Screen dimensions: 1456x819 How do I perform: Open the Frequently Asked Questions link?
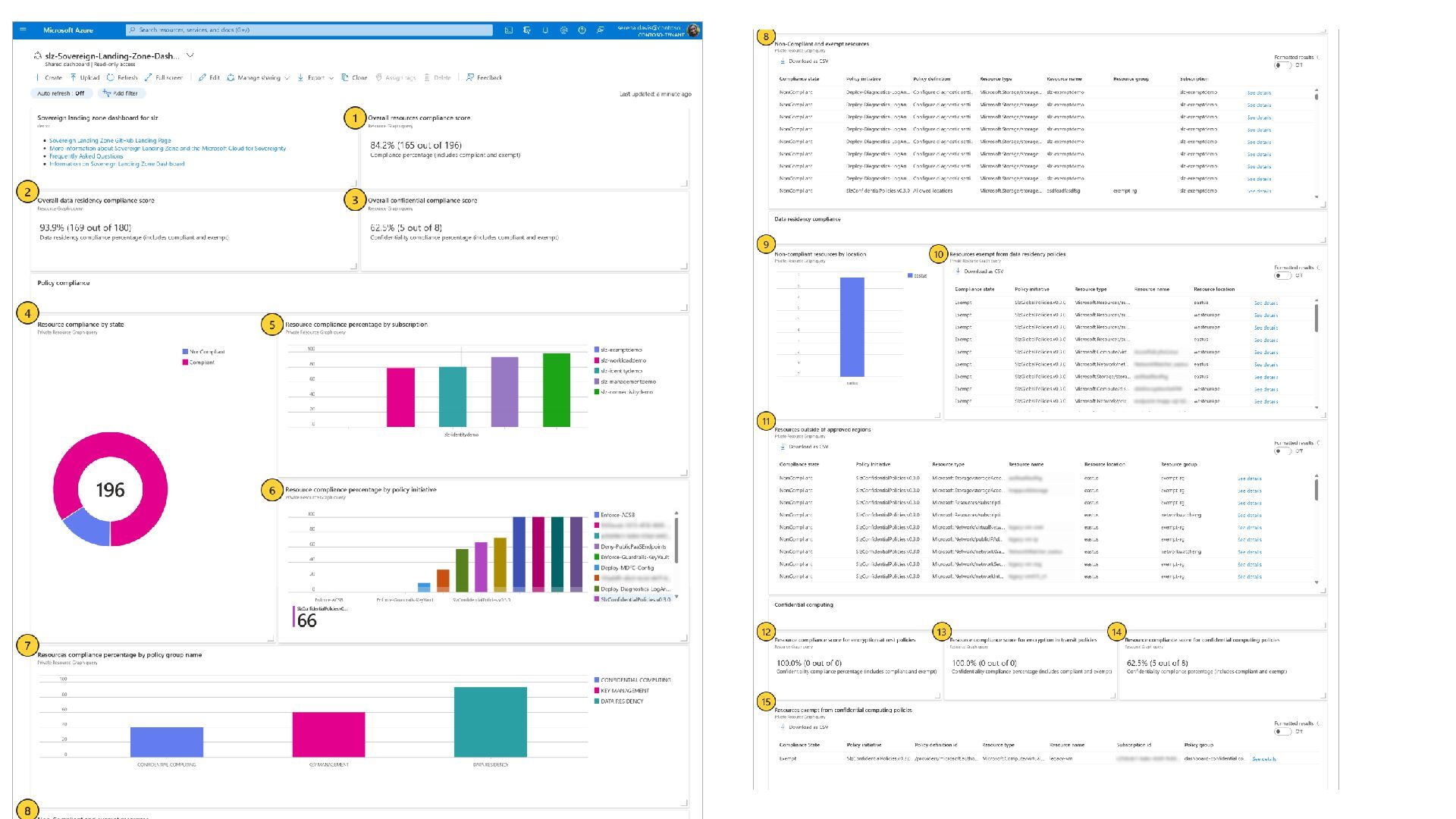[x=86, y=156]
